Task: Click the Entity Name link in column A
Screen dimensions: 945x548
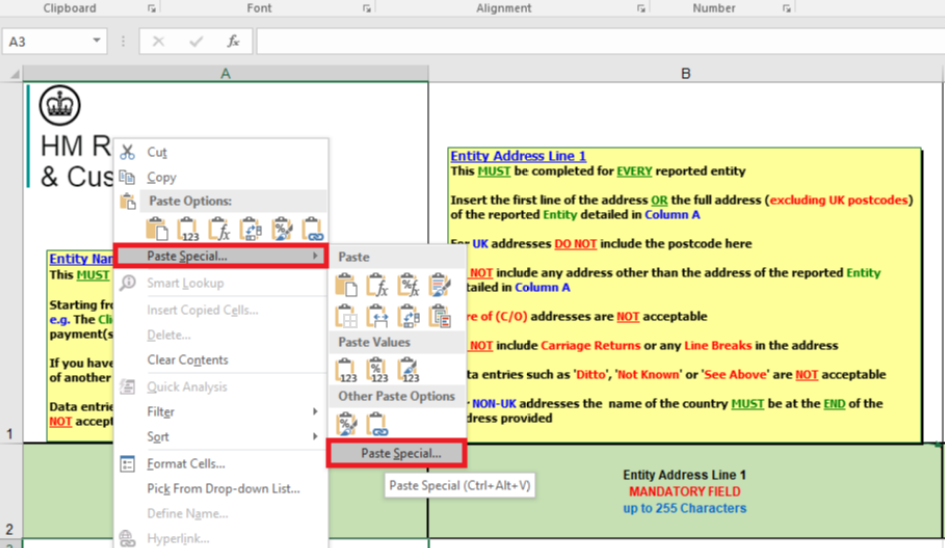Action: tap(81, 259)
